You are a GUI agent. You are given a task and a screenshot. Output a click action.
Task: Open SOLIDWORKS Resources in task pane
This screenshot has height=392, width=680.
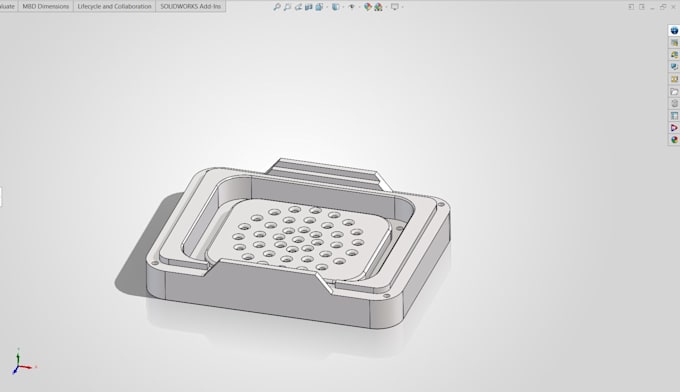tap(674, 30)
